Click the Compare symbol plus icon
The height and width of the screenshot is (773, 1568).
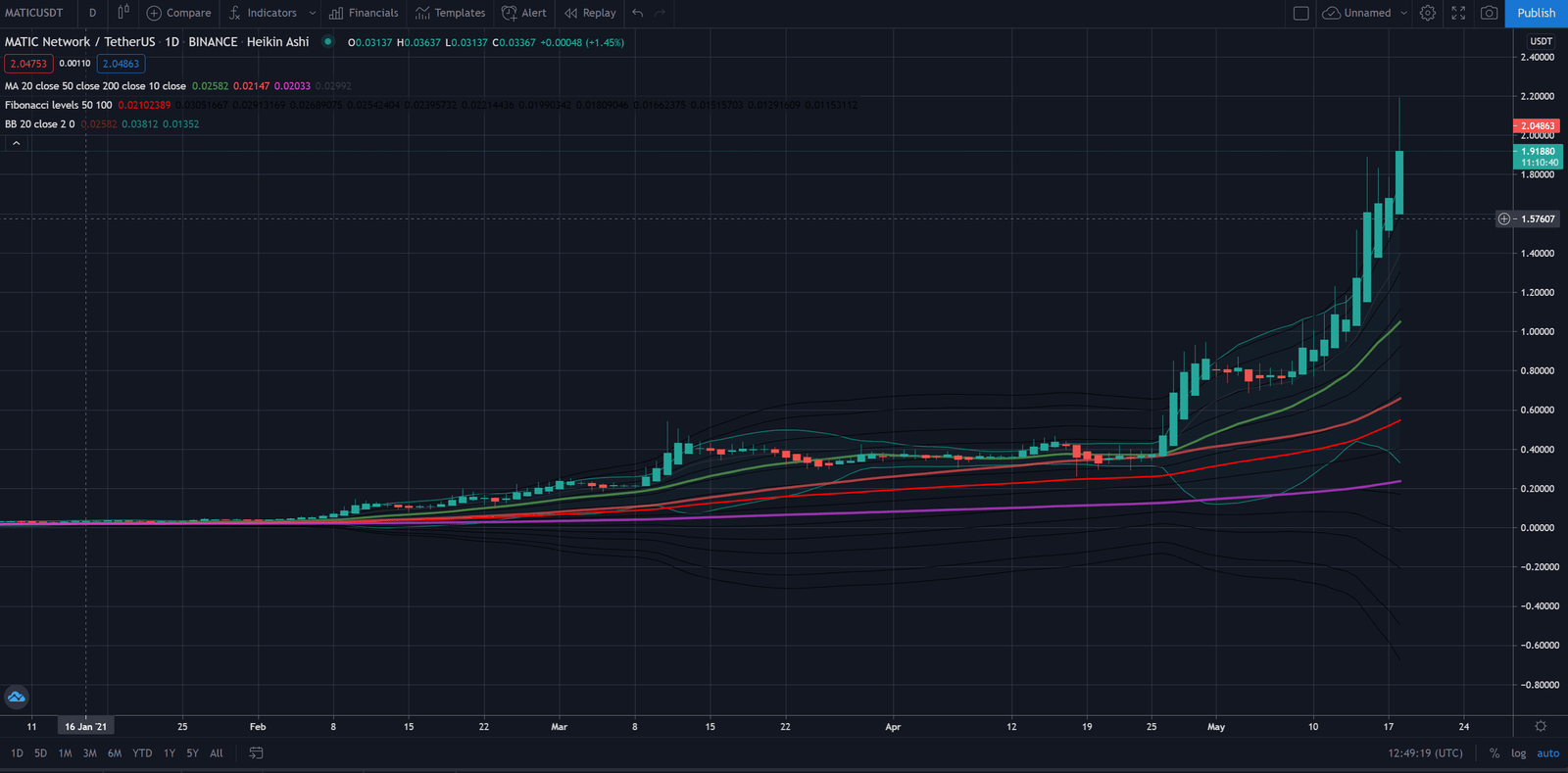tap(154, 13)
